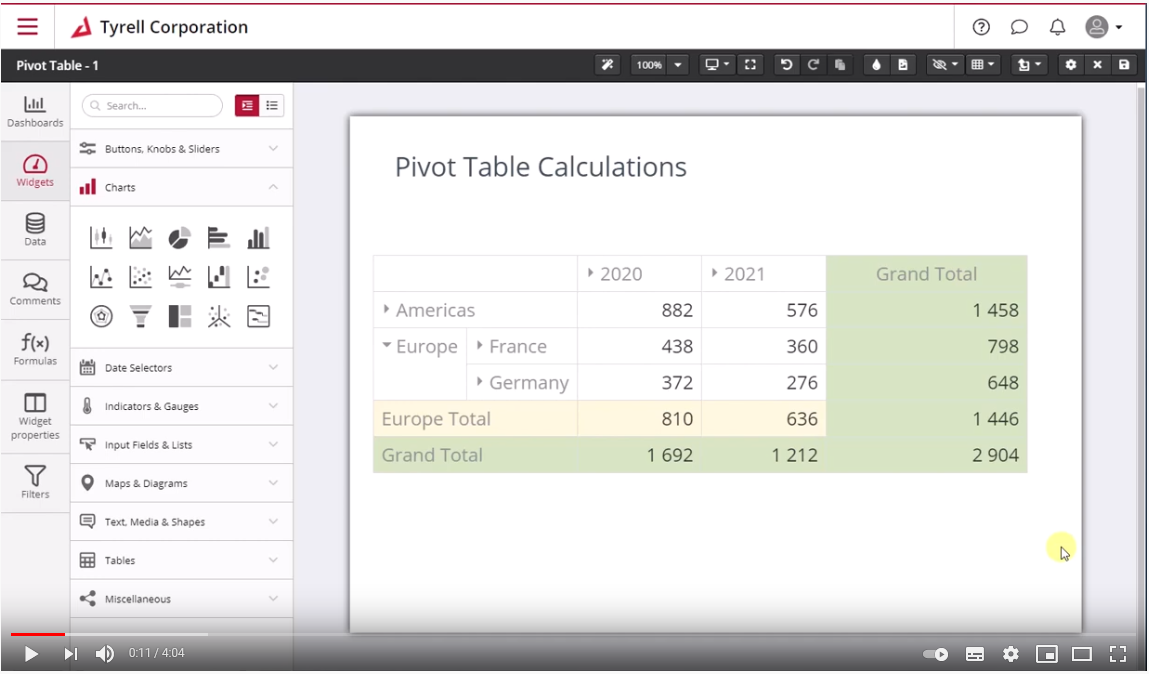Screen dimensions: 1149x674
Task: Expand the Americas pivot row
Action: coord(386,309)
